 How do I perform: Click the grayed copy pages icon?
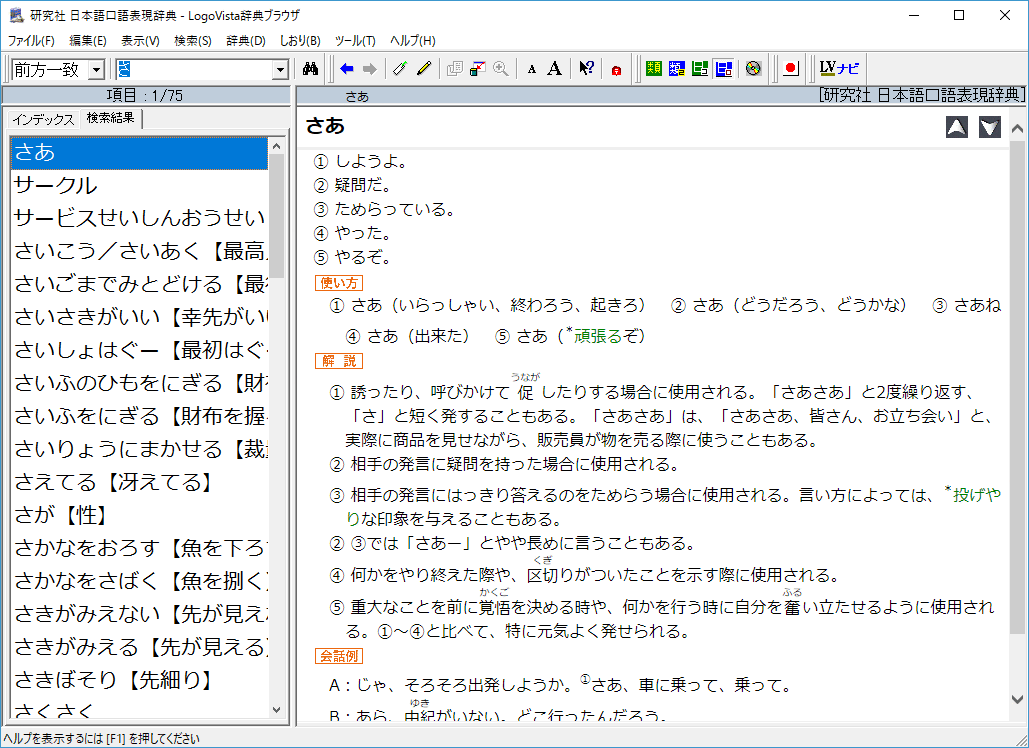pyautogui.click(x=454, y=68)
